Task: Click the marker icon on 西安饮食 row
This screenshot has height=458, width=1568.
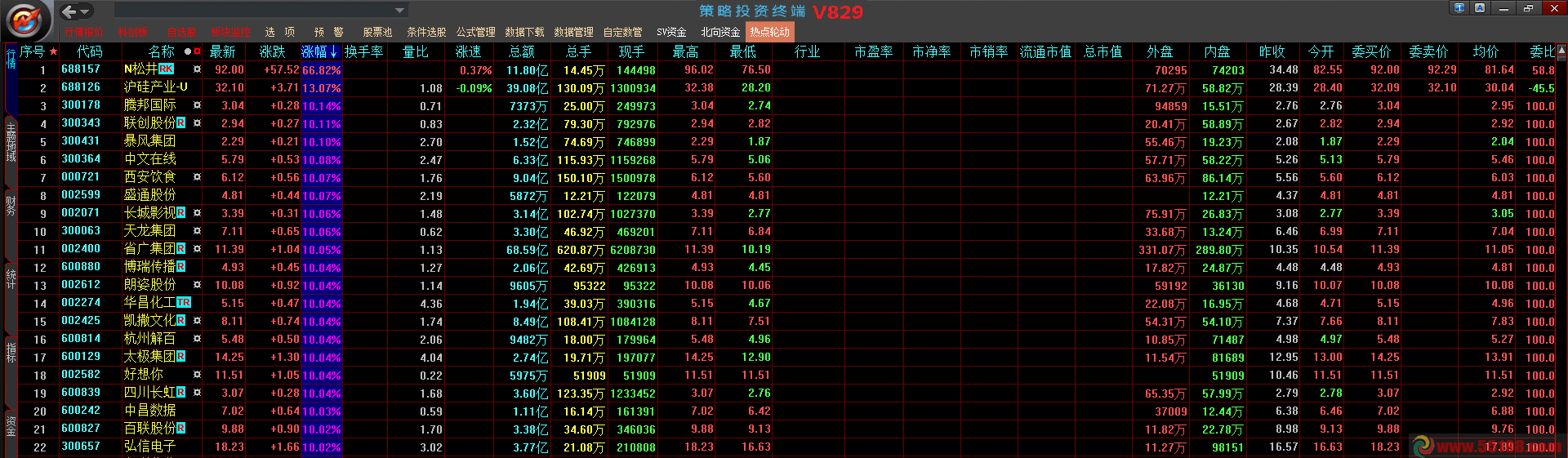Action: pos(197,177)
